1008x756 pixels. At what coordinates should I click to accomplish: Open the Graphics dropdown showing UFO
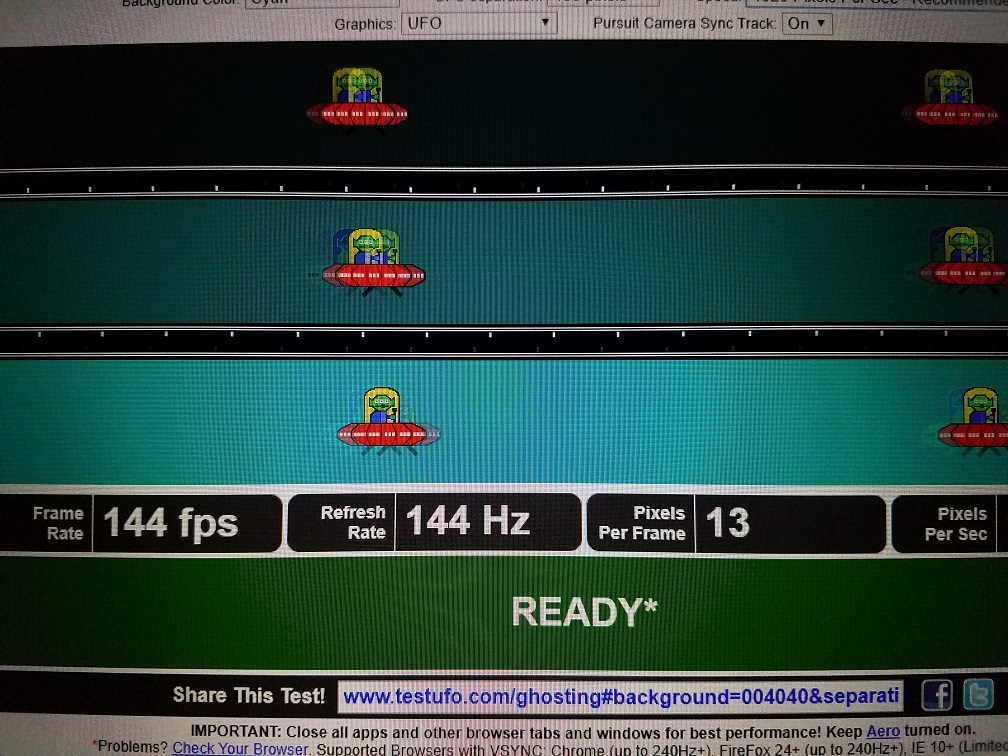pos(479,24)
